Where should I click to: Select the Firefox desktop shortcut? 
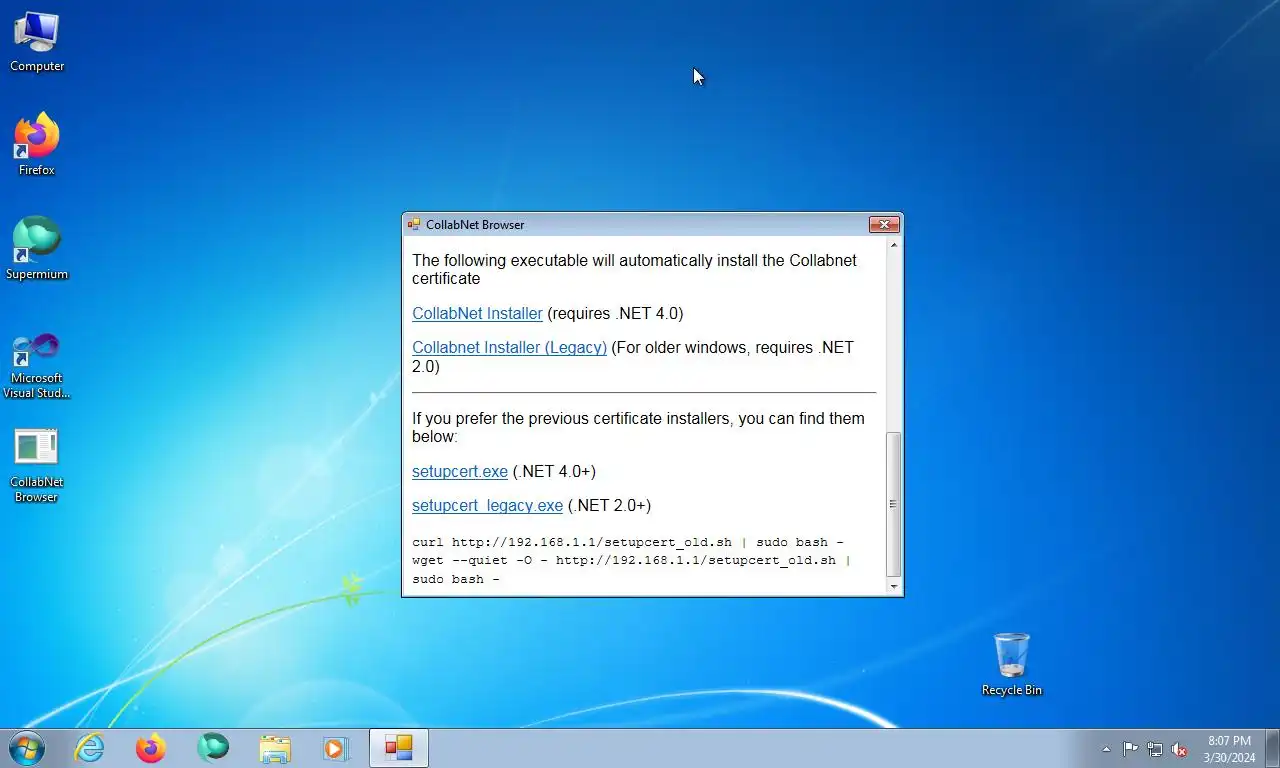[x=37, y=145]
